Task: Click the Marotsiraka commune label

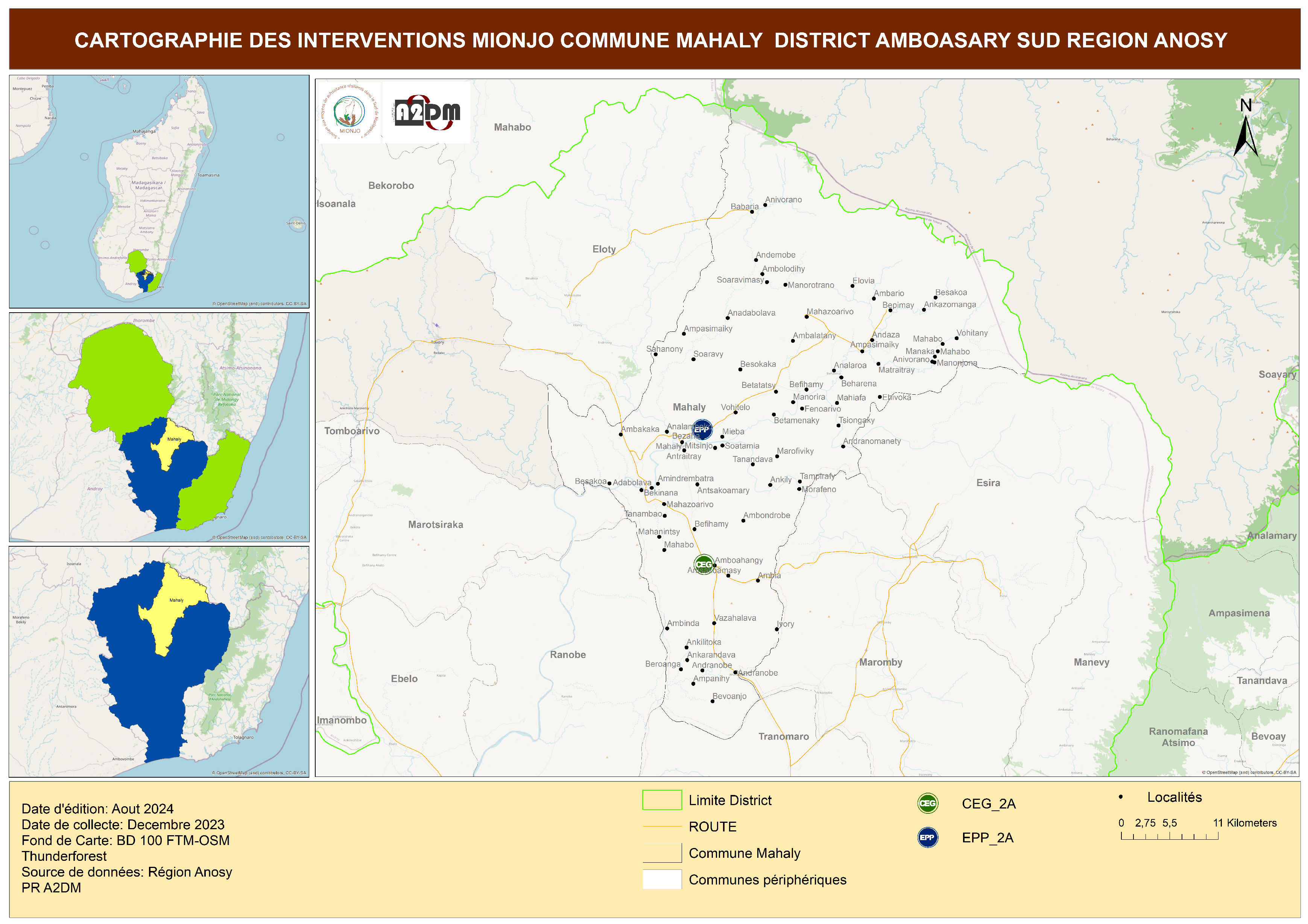Action: pyautogui.click(x=435, y=524)
